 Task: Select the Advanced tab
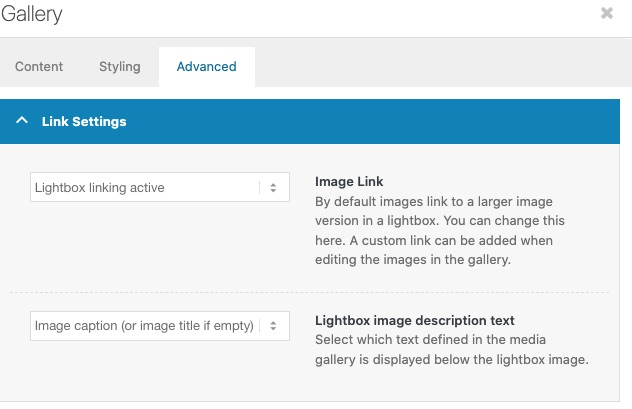point(207,66)
